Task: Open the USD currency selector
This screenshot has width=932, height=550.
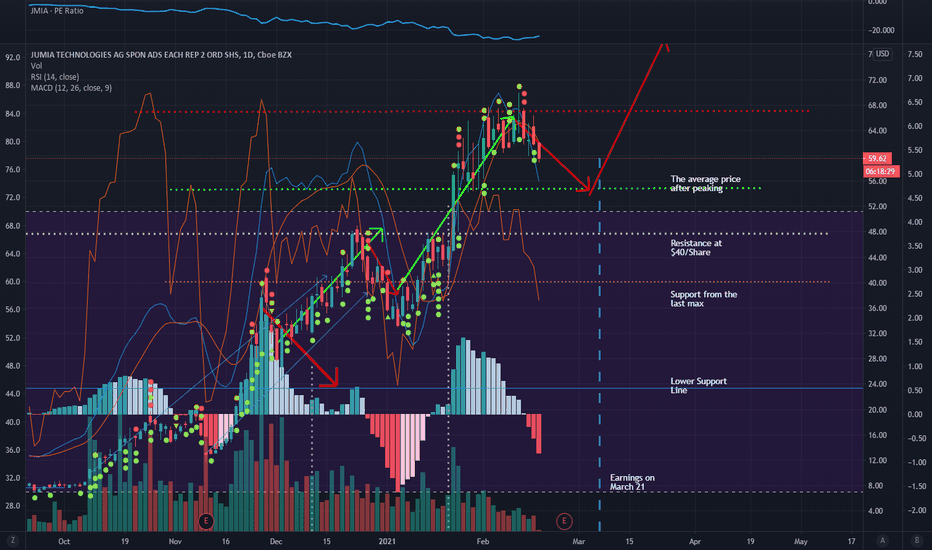Action: (883, 54)
